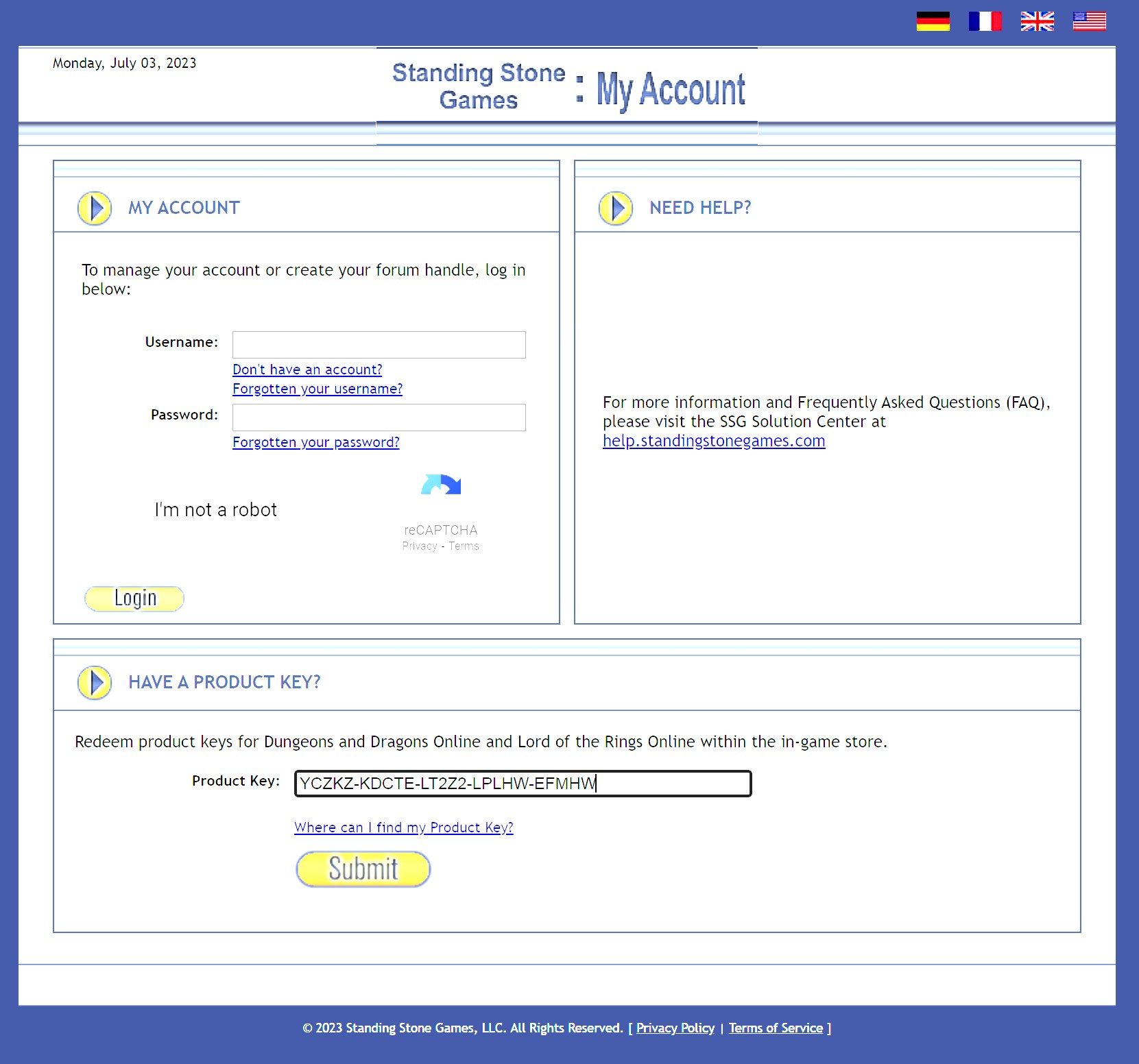
Task: Click the arrow icon beside HAVE A PRODUCT KEY?
Action: 95,683
